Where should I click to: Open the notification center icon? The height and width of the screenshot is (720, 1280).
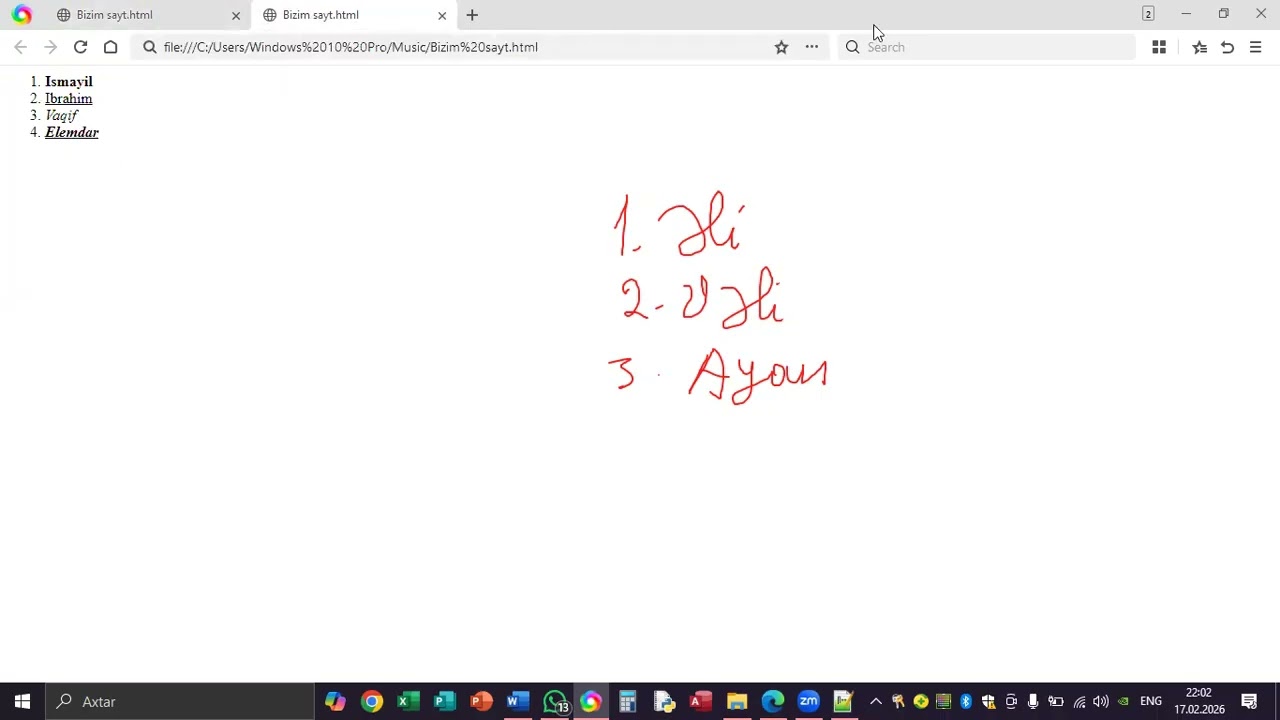pos(1249,702)
